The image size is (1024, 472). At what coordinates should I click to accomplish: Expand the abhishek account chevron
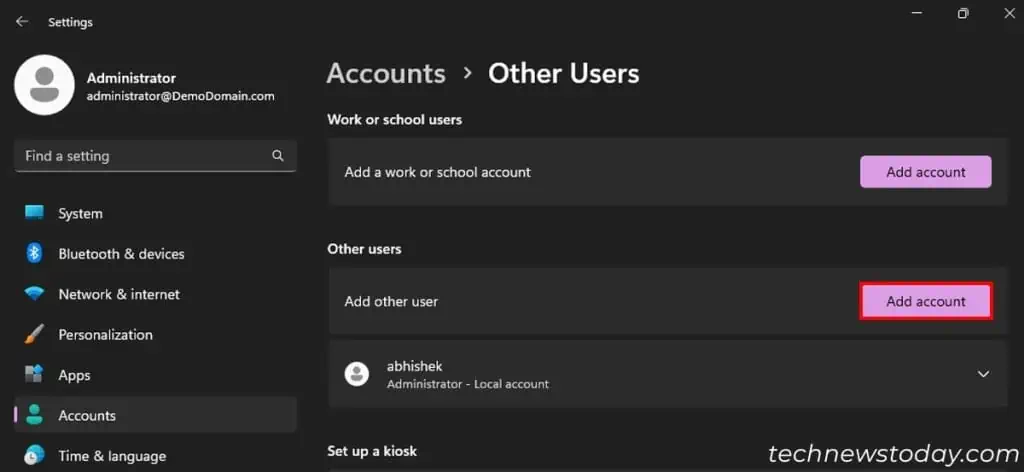tap(983, 374)
